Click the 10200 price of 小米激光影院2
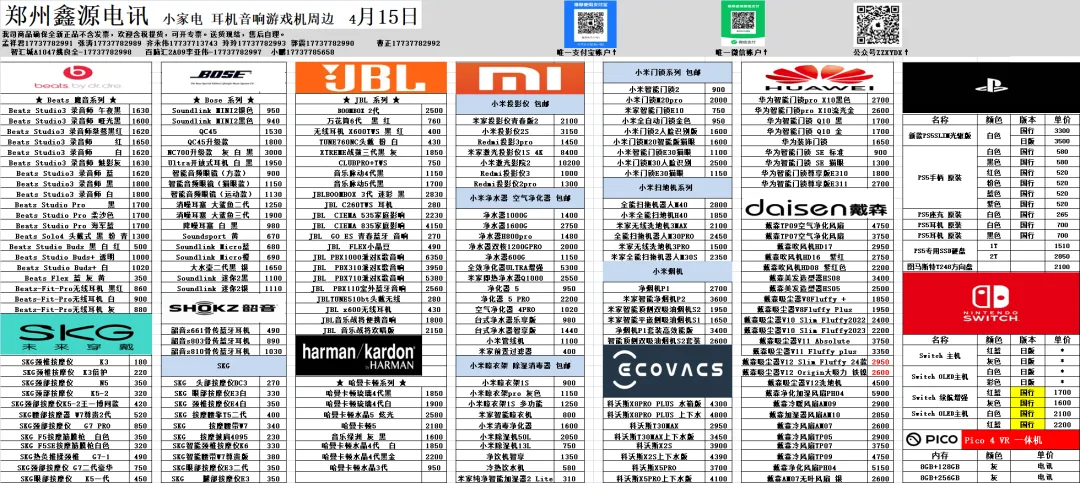The width and height of the screenshot is (1080, 483). (570, 163)
